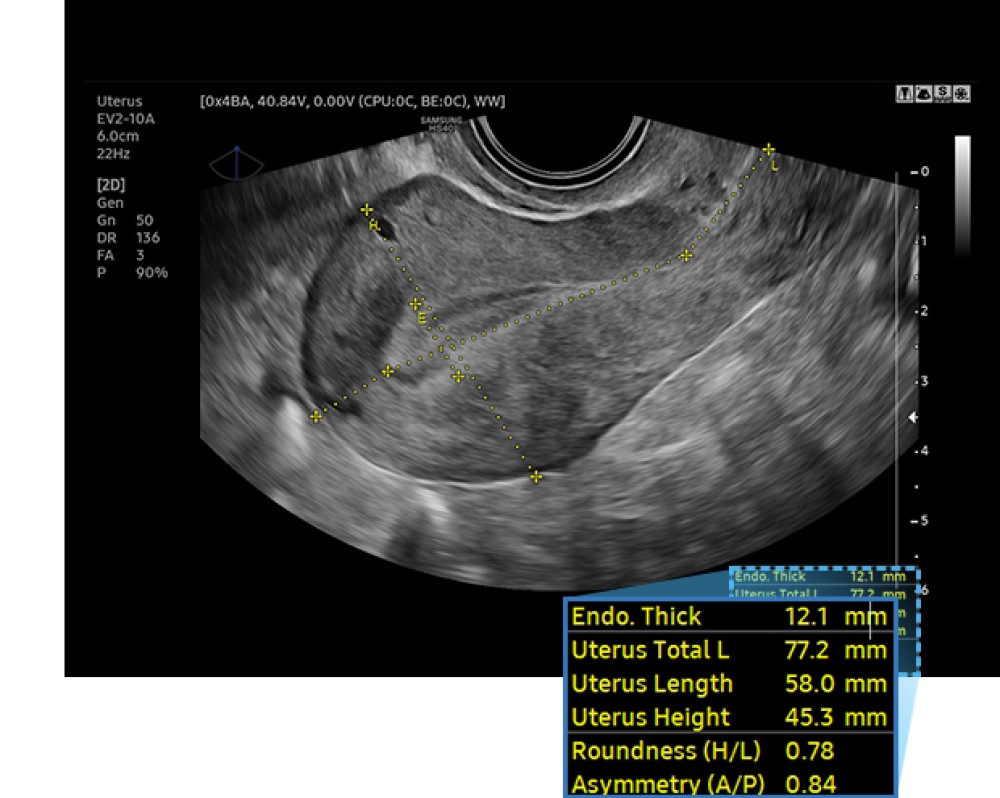This screenshot has width=1000, height=798.
Task: Select the [2D] mode label
Action: (x=111, y=185)
